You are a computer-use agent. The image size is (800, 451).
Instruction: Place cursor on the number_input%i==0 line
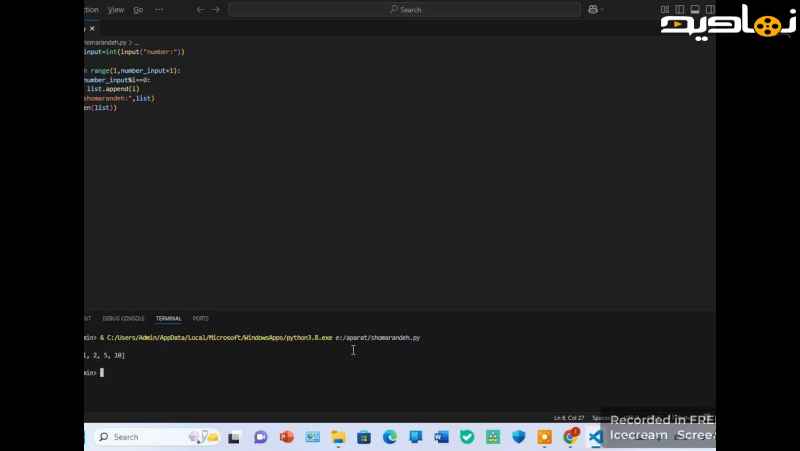118,80
